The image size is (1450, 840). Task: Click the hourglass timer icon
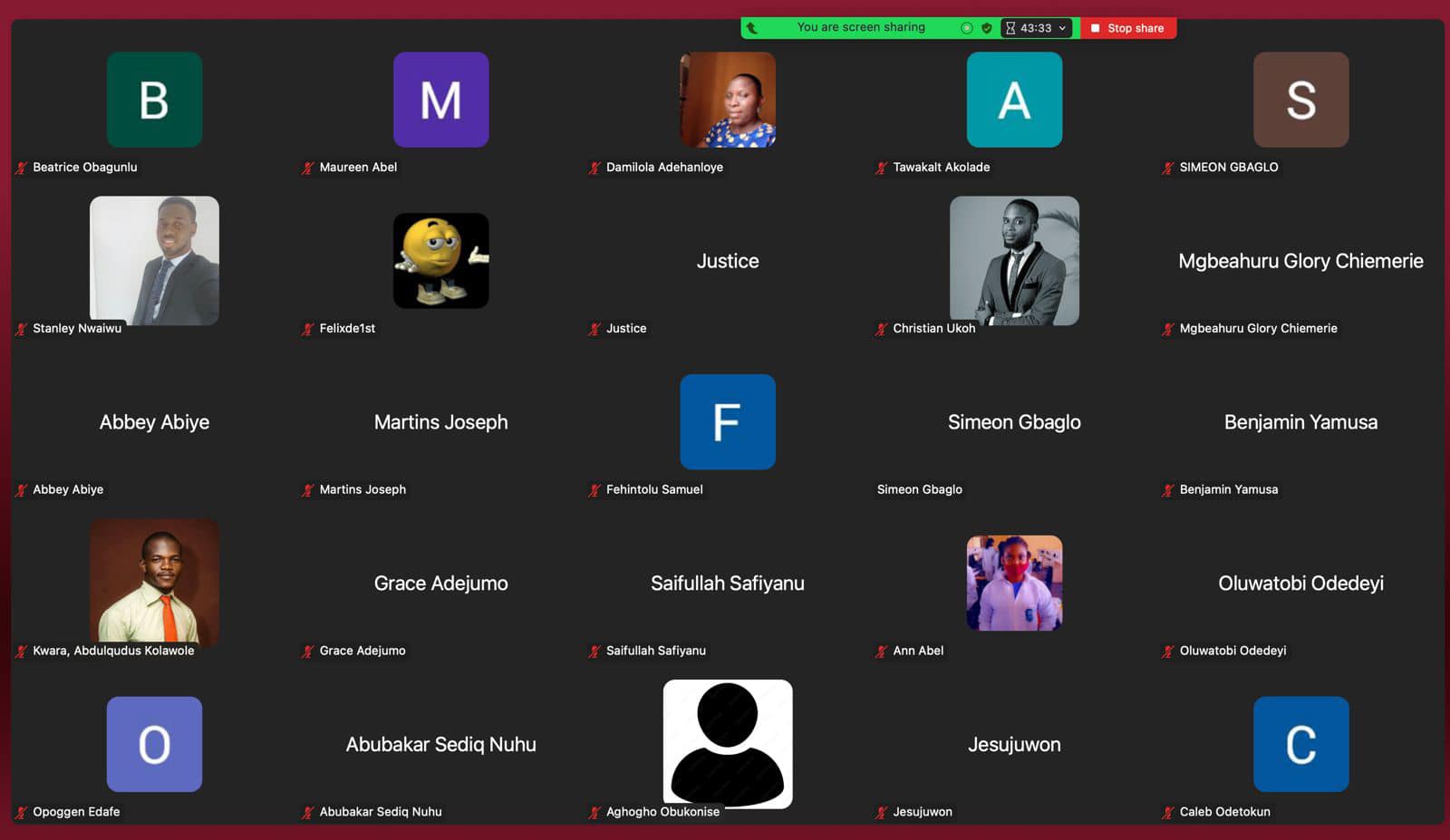coord(1010,28)
